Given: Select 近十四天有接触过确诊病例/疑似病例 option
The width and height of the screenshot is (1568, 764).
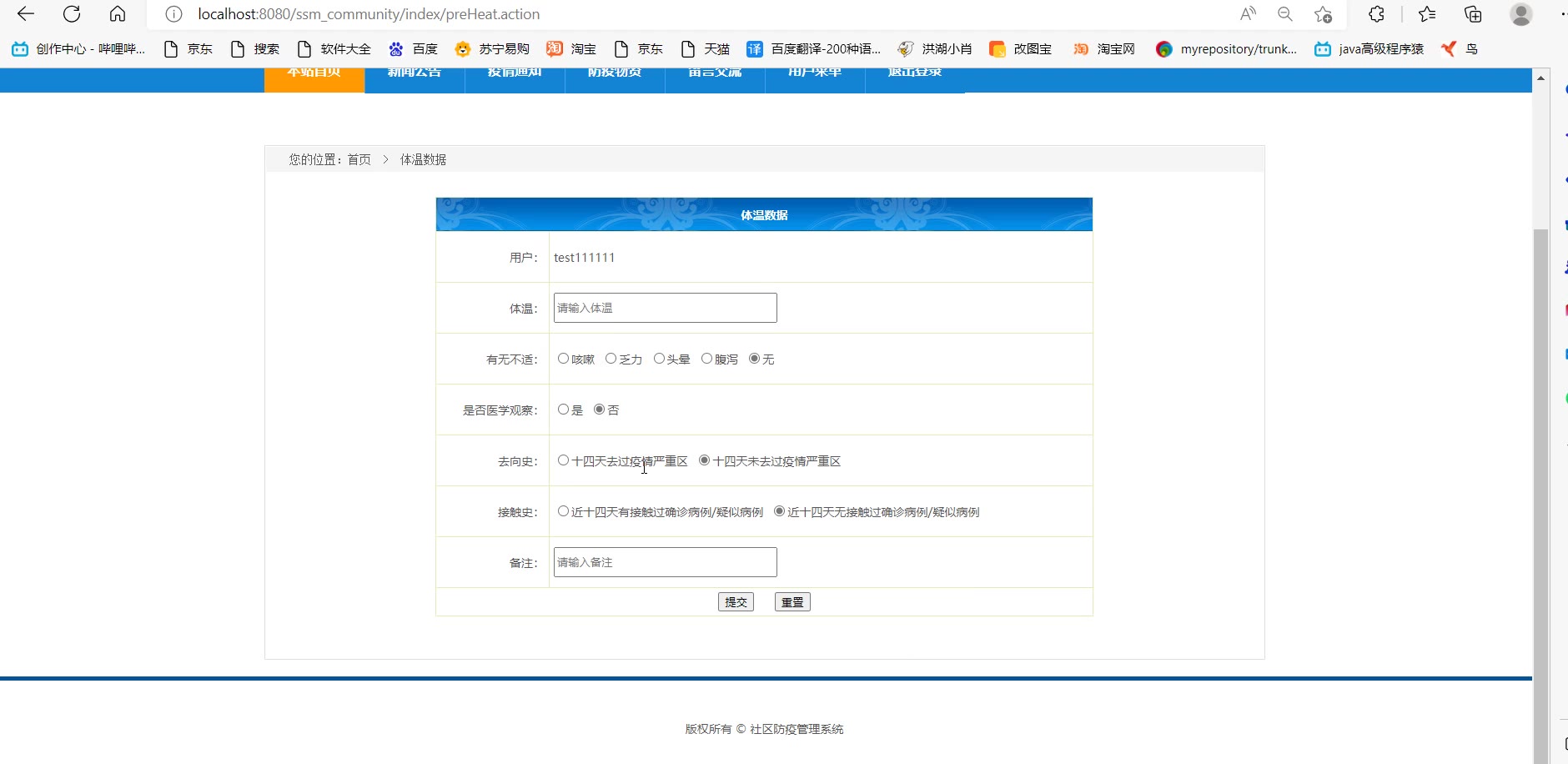Looking at the screenshot, I should [x=564, y=511].
